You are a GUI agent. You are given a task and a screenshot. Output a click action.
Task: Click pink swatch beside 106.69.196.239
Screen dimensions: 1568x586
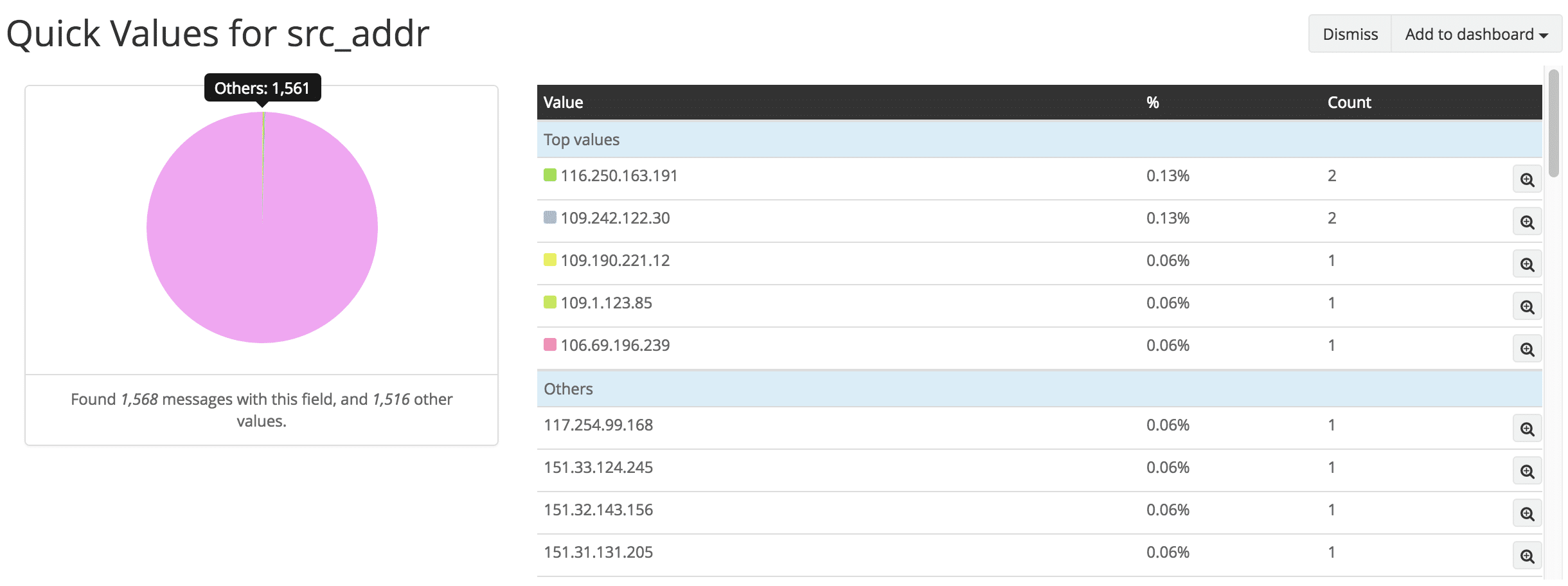point(550,345)
